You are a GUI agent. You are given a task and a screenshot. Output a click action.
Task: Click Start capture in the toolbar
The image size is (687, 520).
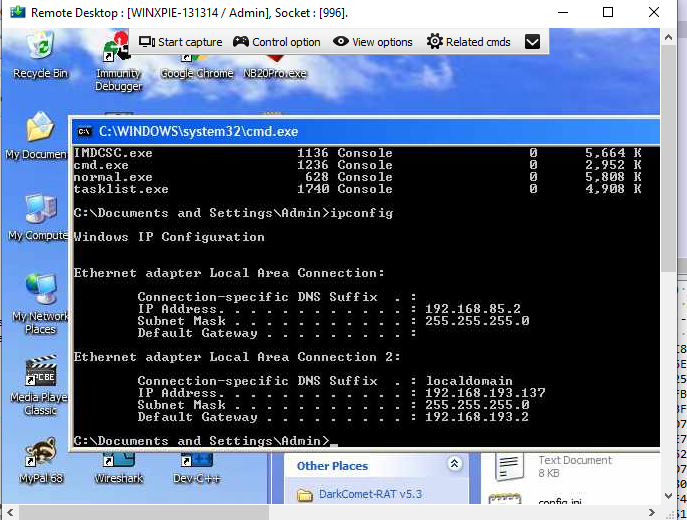point(181,42)
